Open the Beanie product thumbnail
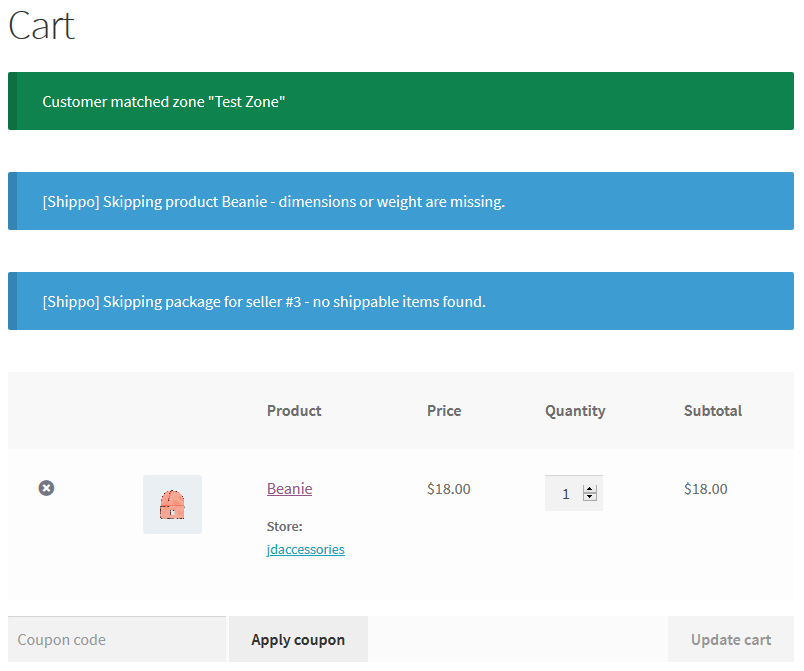This screenshot has height=671, width=804. 172,504
